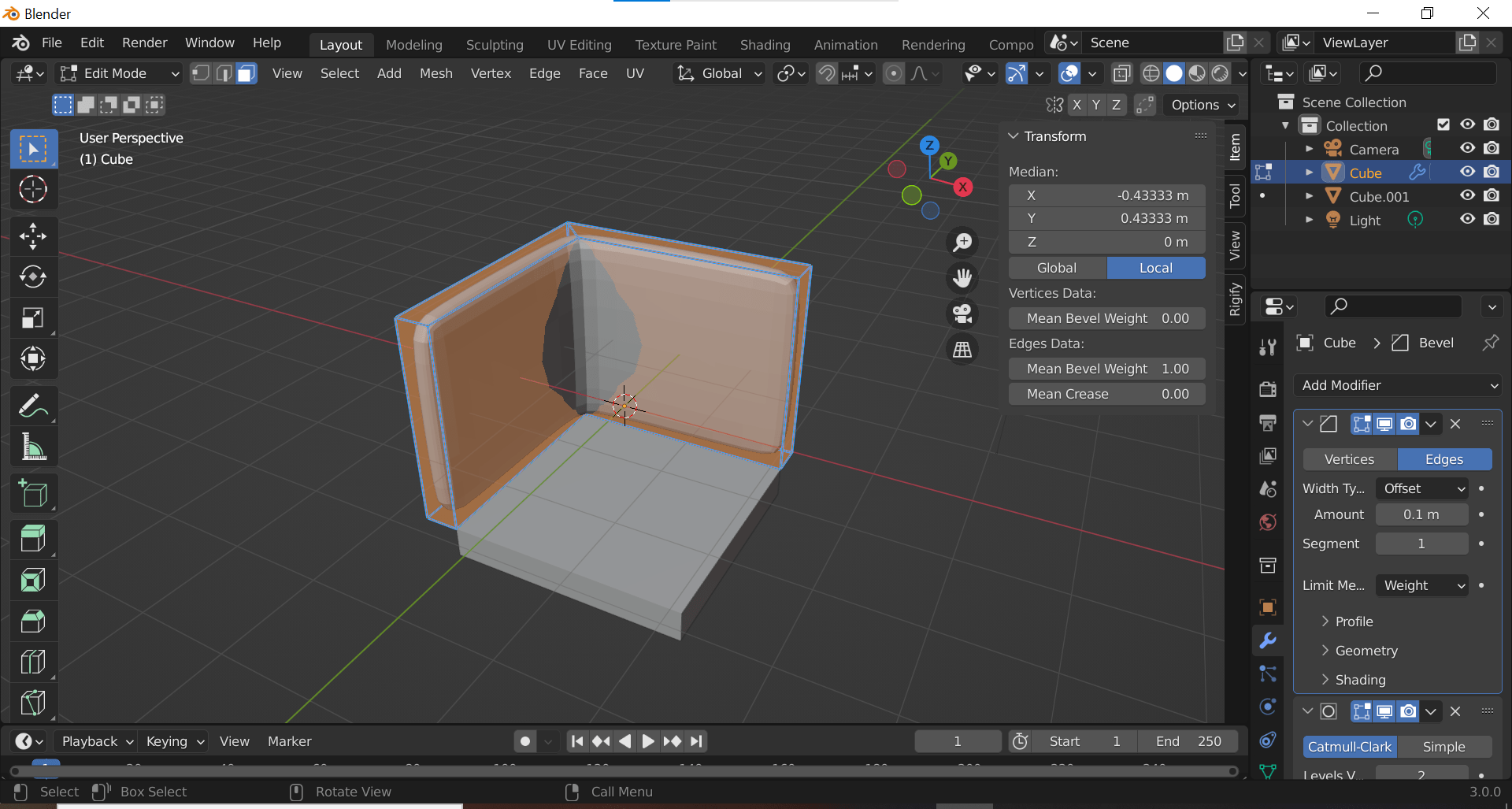Image resolution: width=1512 pixels, height=809 pixels.
Task: Activate the Rotate tool
Action: pyautogui.click(x=33, y=276)
